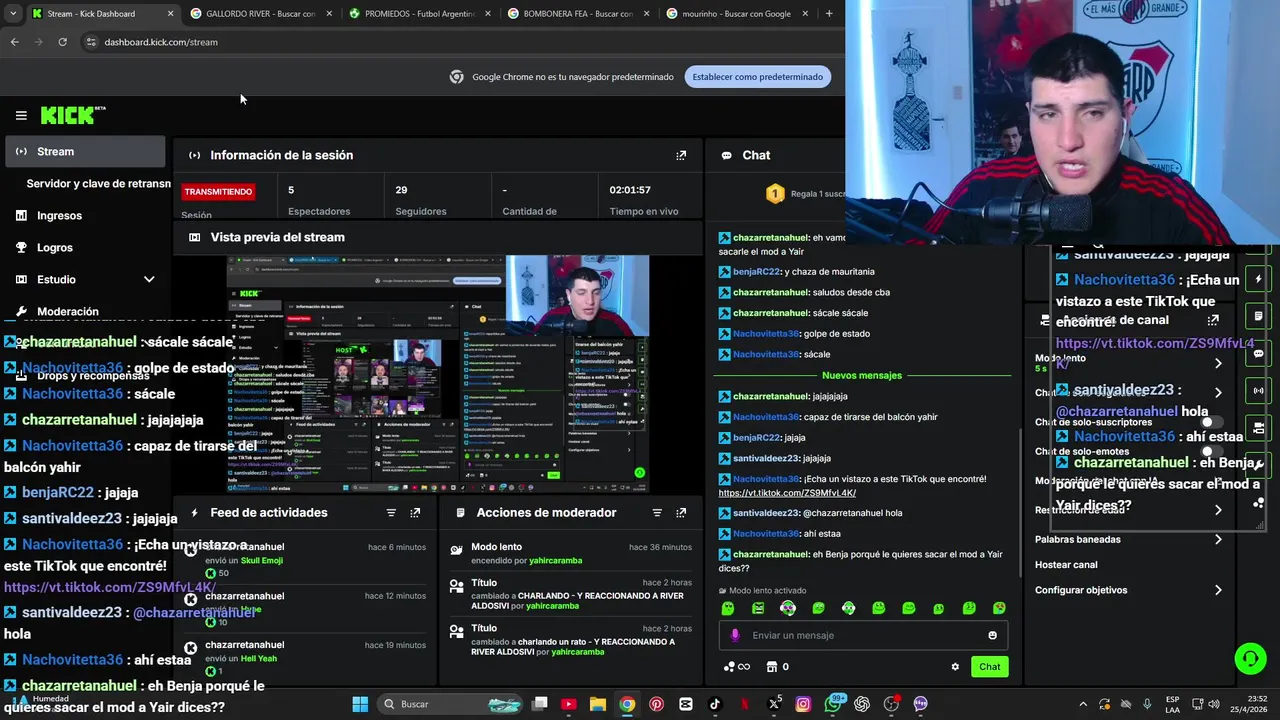
Task: Pop out the Información de la sesión panel
Action: (x=681, y=155)
